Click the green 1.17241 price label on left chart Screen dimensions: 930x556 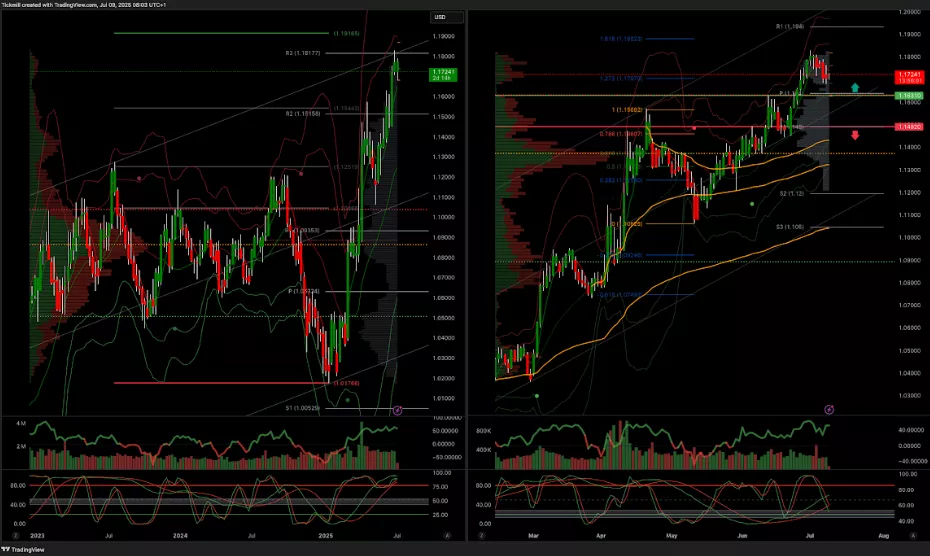pyautogui.click(x=442, y=73)
